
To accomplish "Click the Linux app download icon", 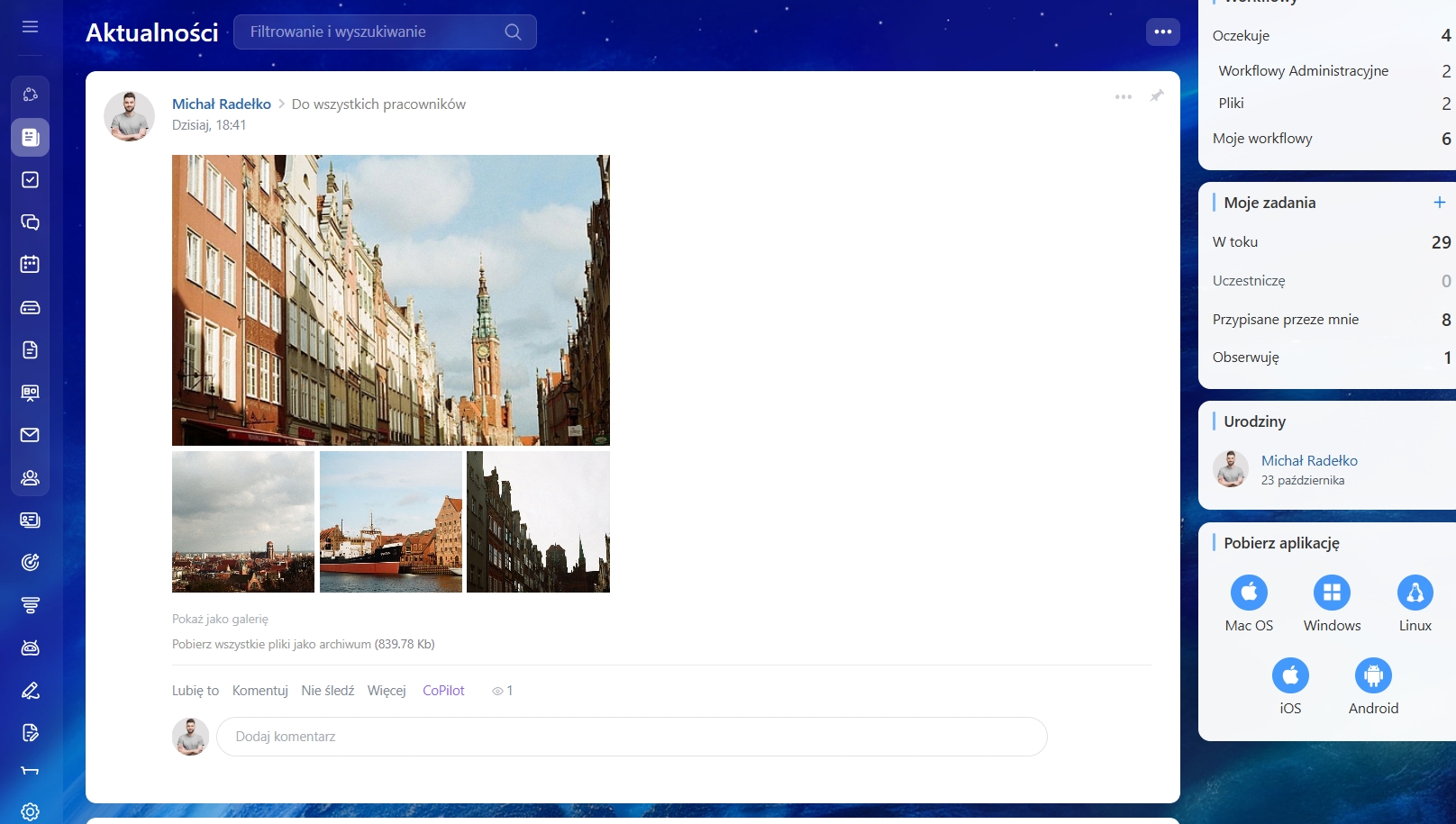I will click(x=1415, y=593).
